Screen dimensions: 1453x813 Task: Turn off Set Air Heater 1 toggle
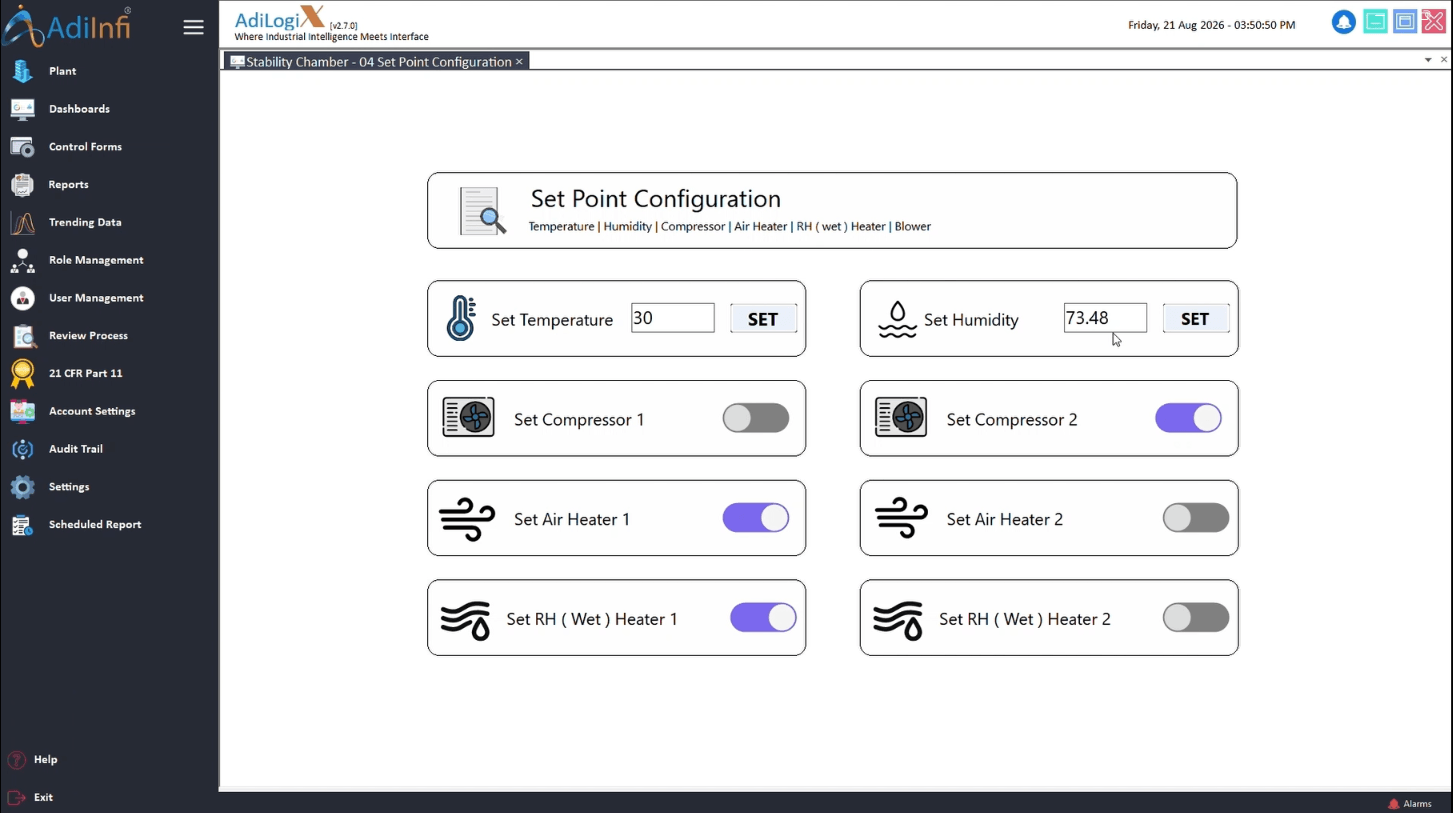[x=756, y=518]
